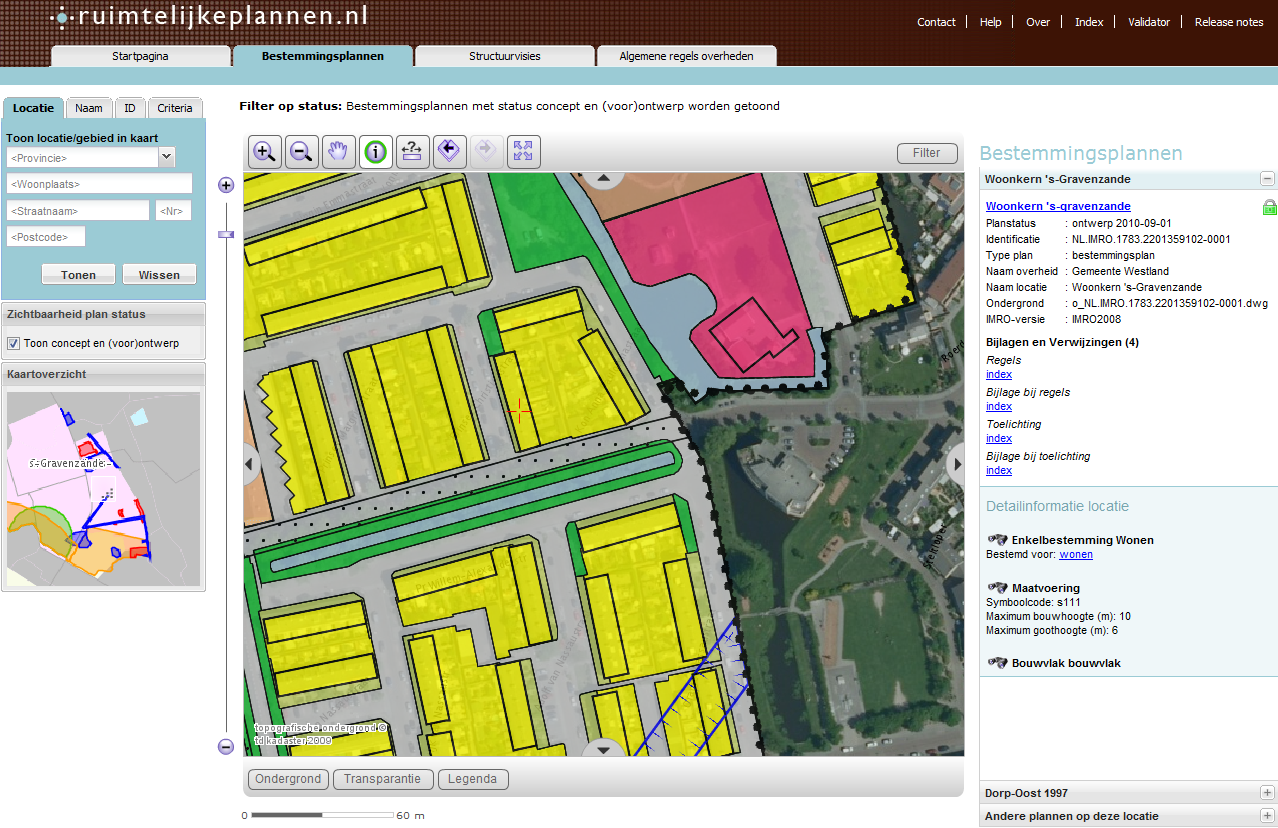Click the Kaartoverzicht overview map

click(x=103, y=489)
